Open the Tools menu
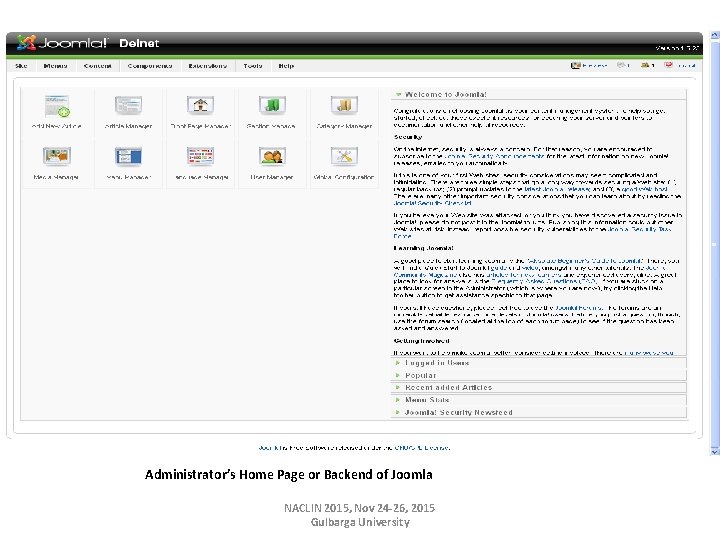720x540 pixels. coord(253,66)
